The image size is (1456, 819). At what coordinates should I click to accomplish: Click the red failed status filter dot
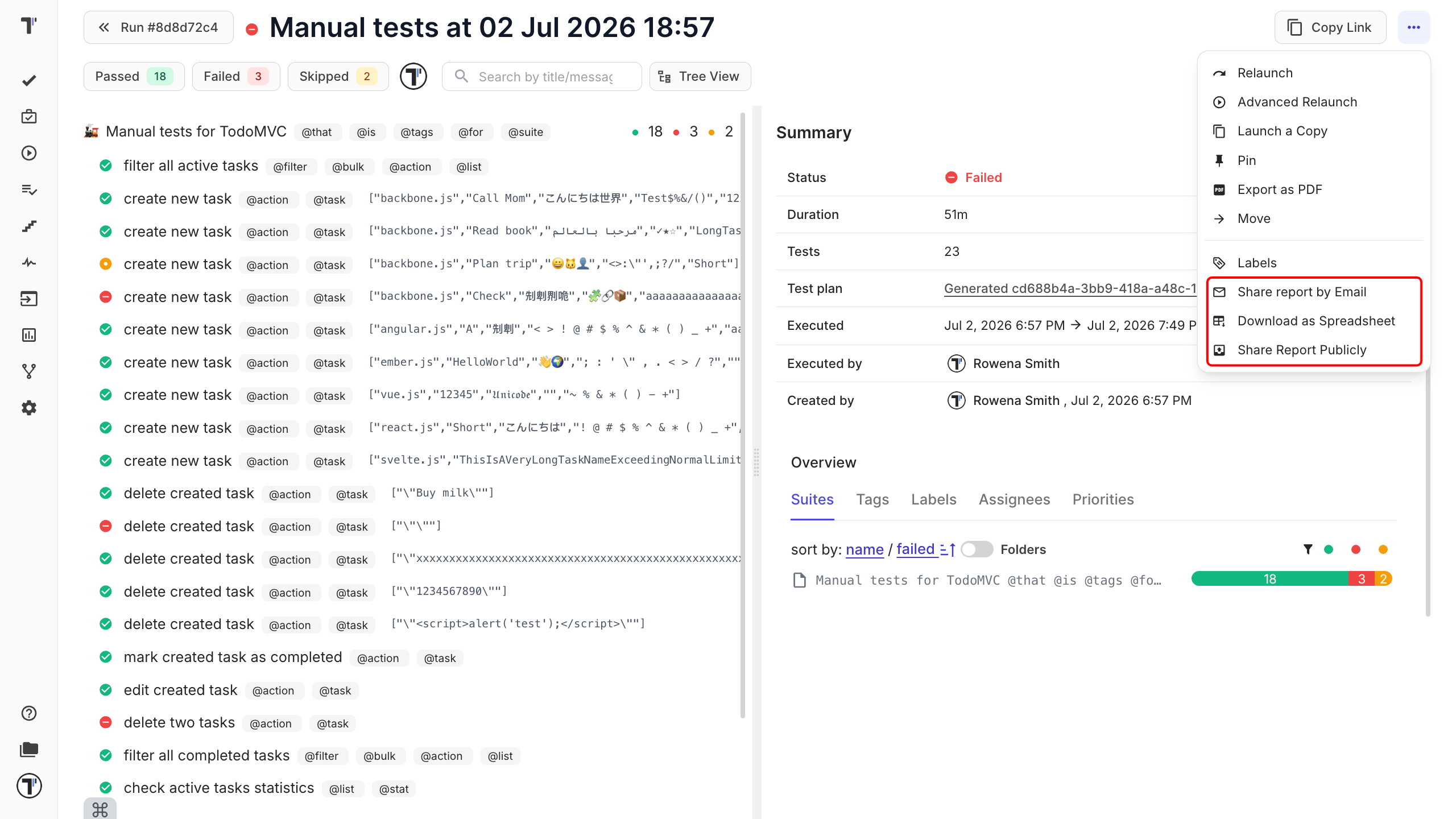pos(1356,549)
